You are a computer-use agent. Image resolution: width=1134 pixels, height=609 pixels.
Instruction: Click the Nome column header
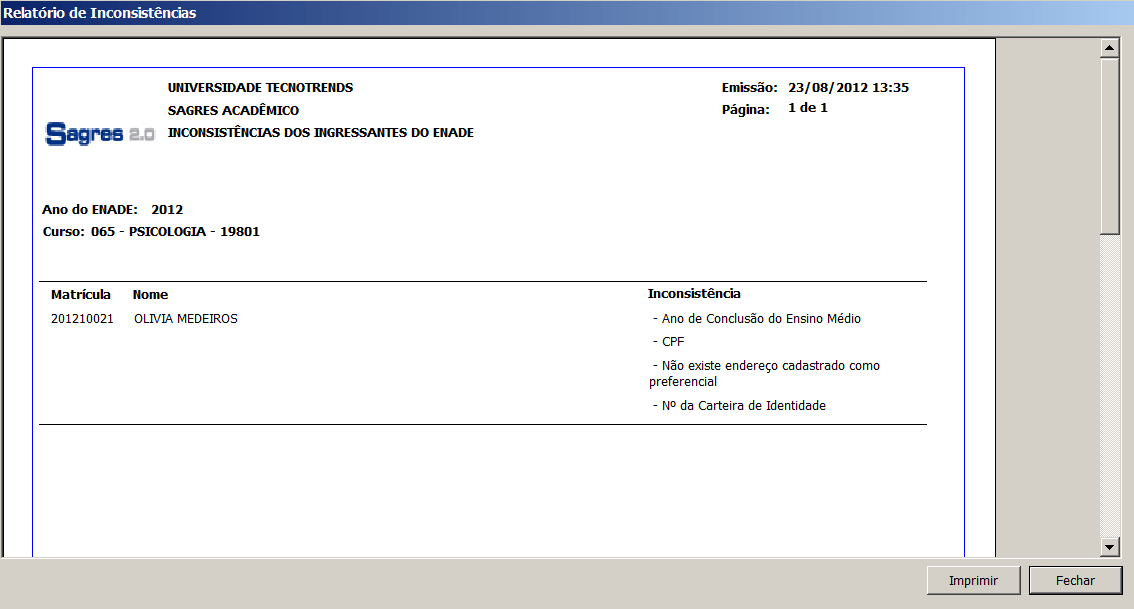(x=150, y=295)
